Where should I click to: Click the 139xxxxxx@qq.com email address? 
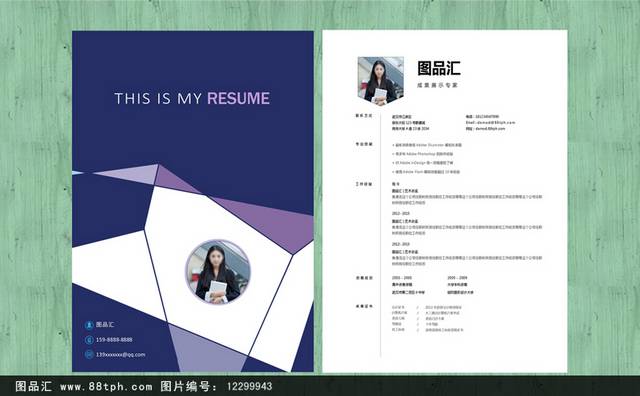[x=120, y=354]
